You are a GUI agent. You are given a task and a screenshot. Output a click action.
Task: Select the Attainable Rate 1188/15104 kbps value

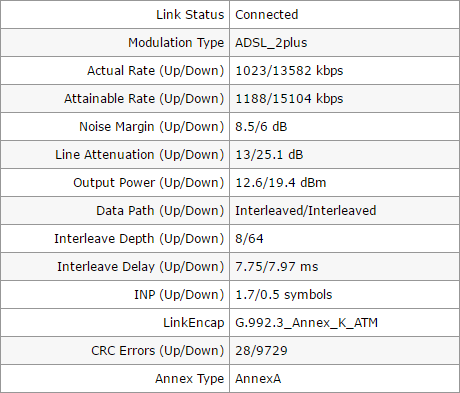coord(289,99)
